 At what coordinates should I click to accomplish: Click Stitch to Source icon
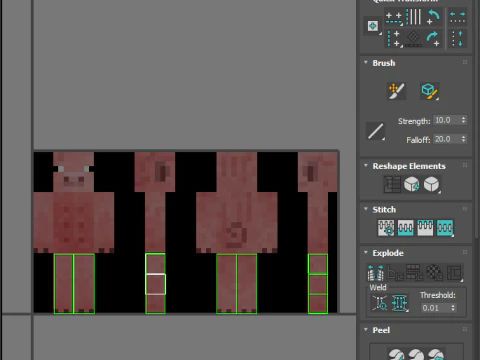pos(425,228)
